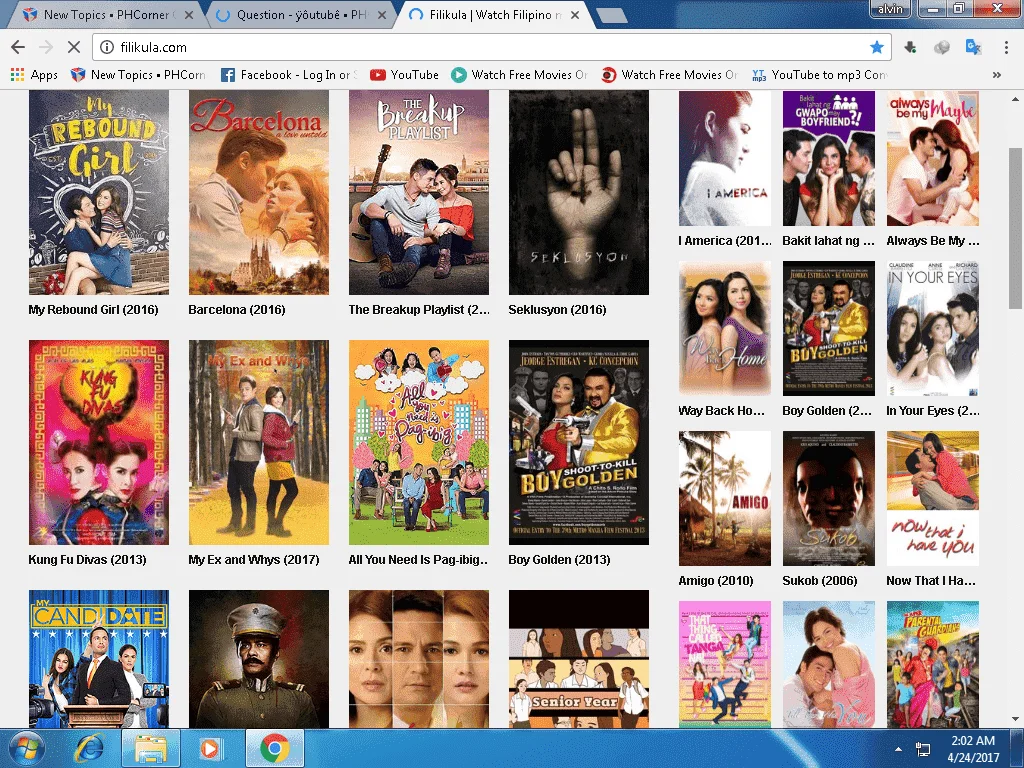Close the Filikula tab

point(575,14)
